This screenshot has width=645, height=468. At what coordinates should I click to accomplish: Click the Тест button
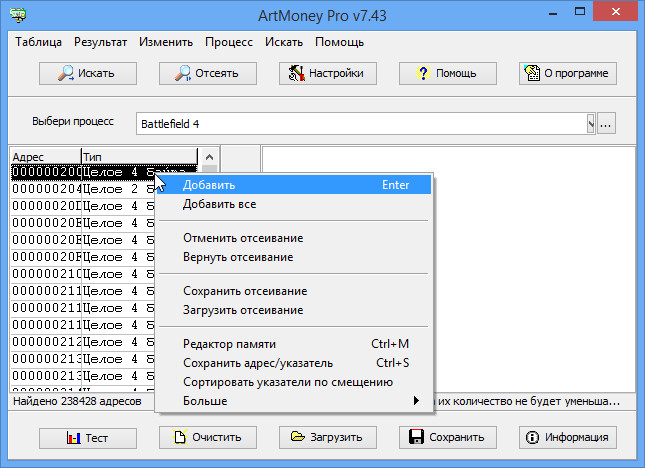point(88,437)
